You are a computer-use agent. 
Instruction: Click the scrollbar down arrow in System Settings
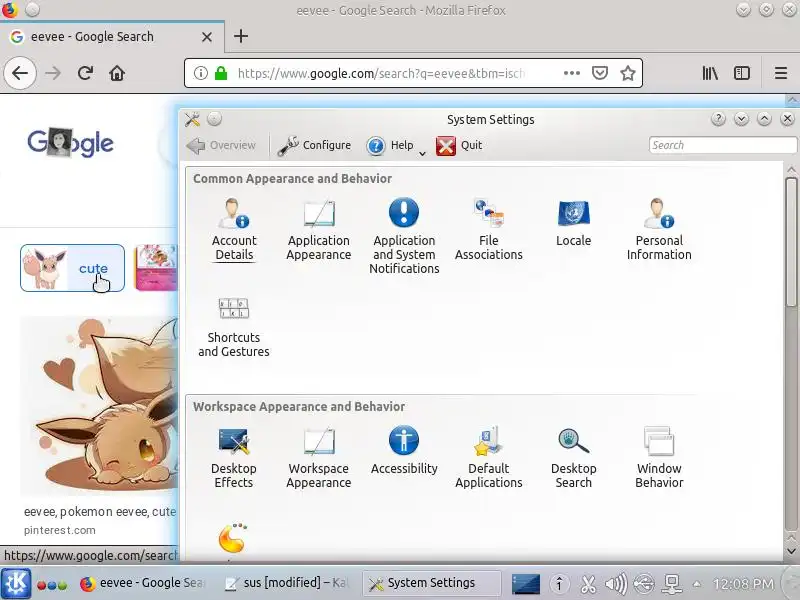pyautogui.click(x=791, y=551)
